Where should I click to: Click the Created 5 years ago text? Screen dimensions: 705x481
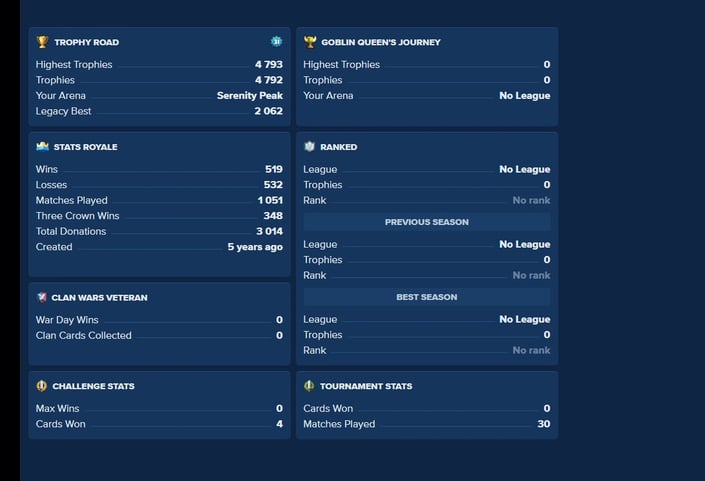[x=255, y=247]
